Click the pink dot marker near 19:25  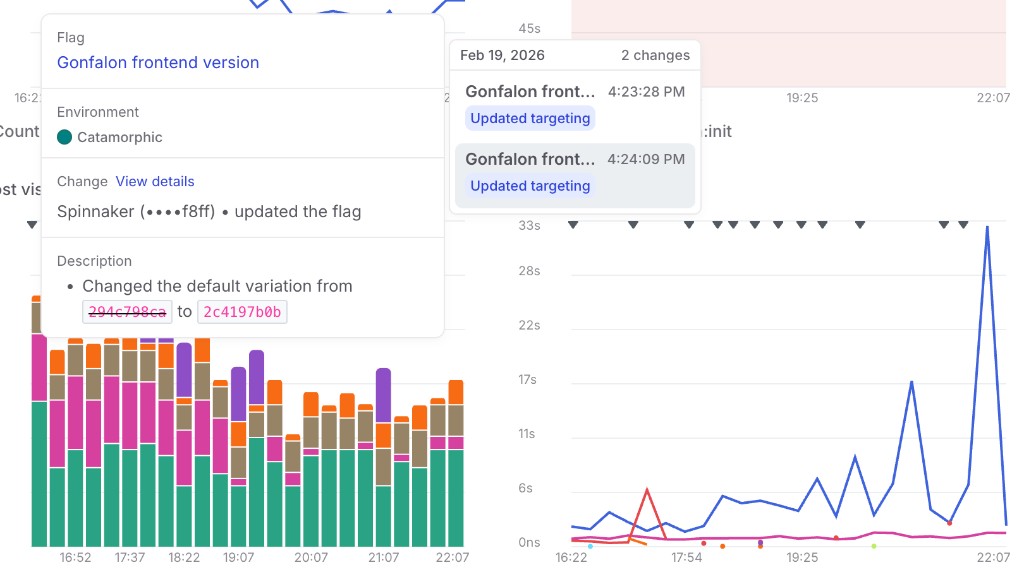pos(760,541)
